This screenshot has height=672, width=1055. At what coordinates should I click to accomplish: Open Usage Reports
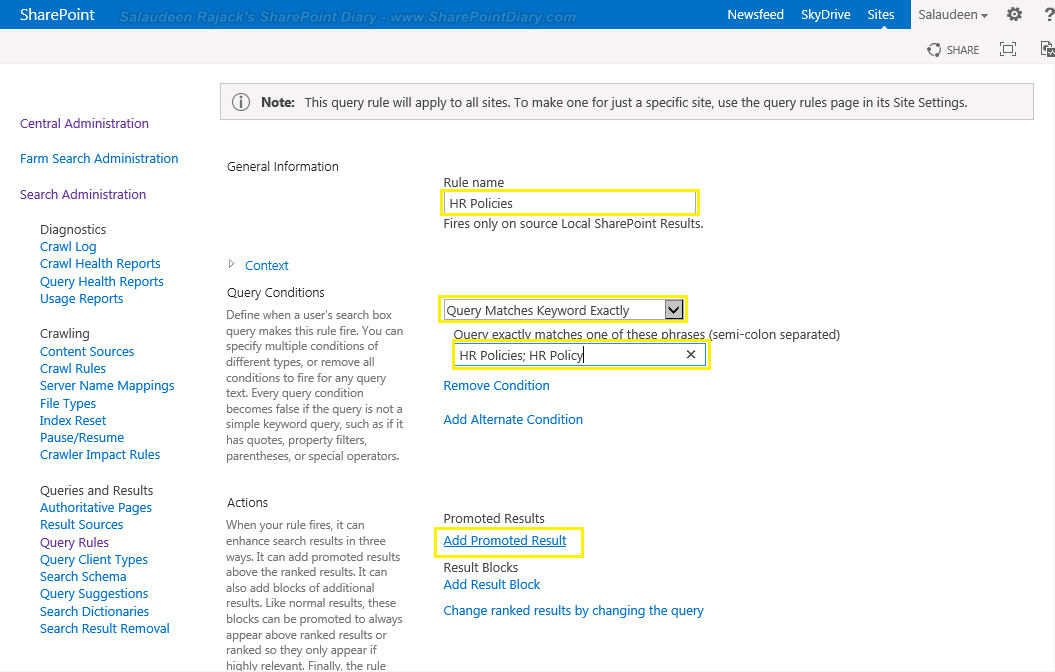coord(81,298)
